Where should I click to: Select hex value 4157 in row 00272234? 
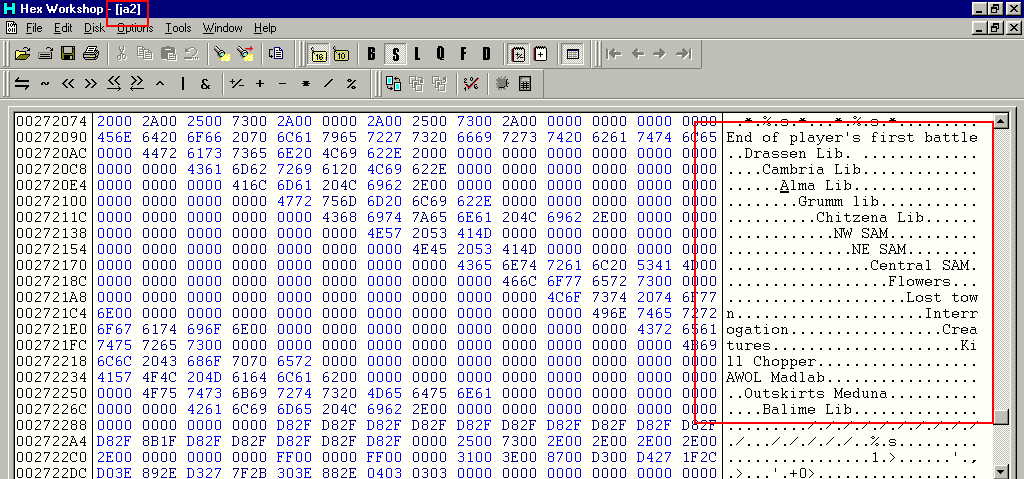(114, 377)
